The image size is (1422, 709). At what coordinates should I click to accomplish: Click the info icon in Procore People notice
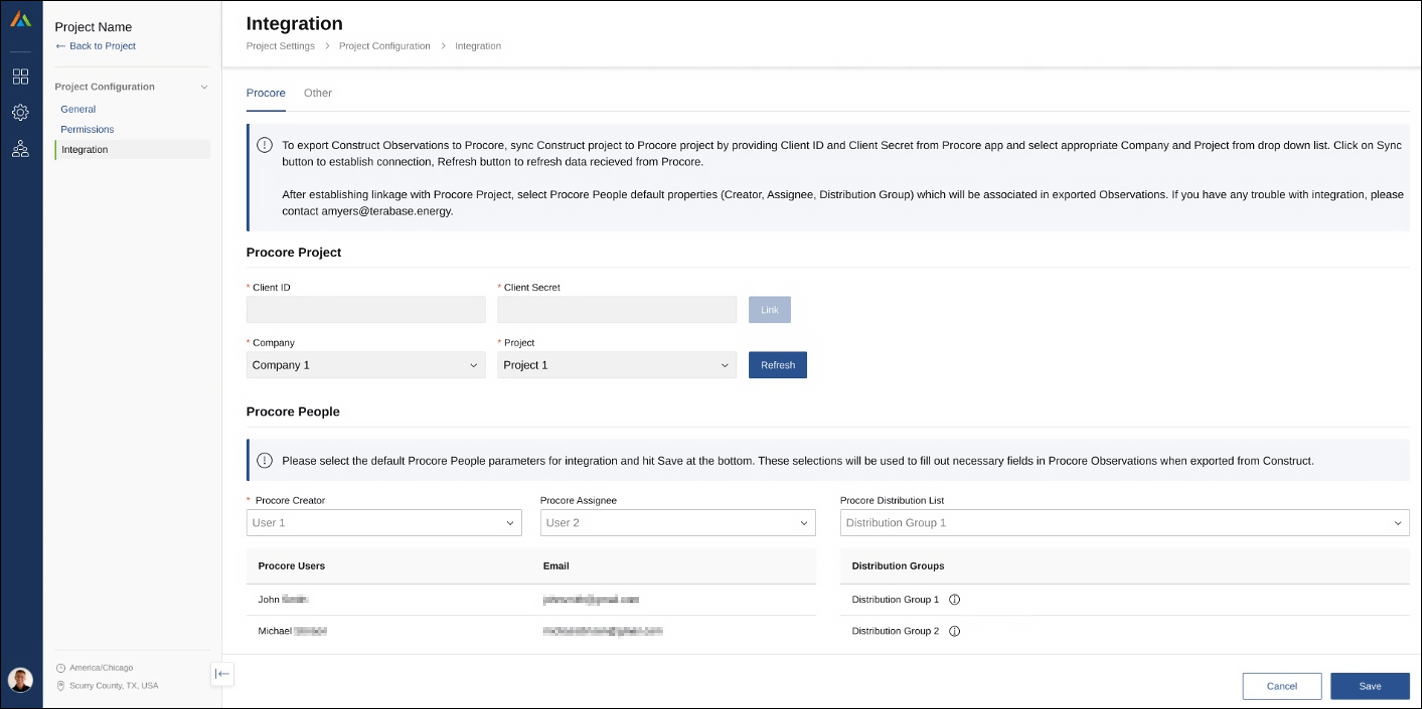(264, 461)
